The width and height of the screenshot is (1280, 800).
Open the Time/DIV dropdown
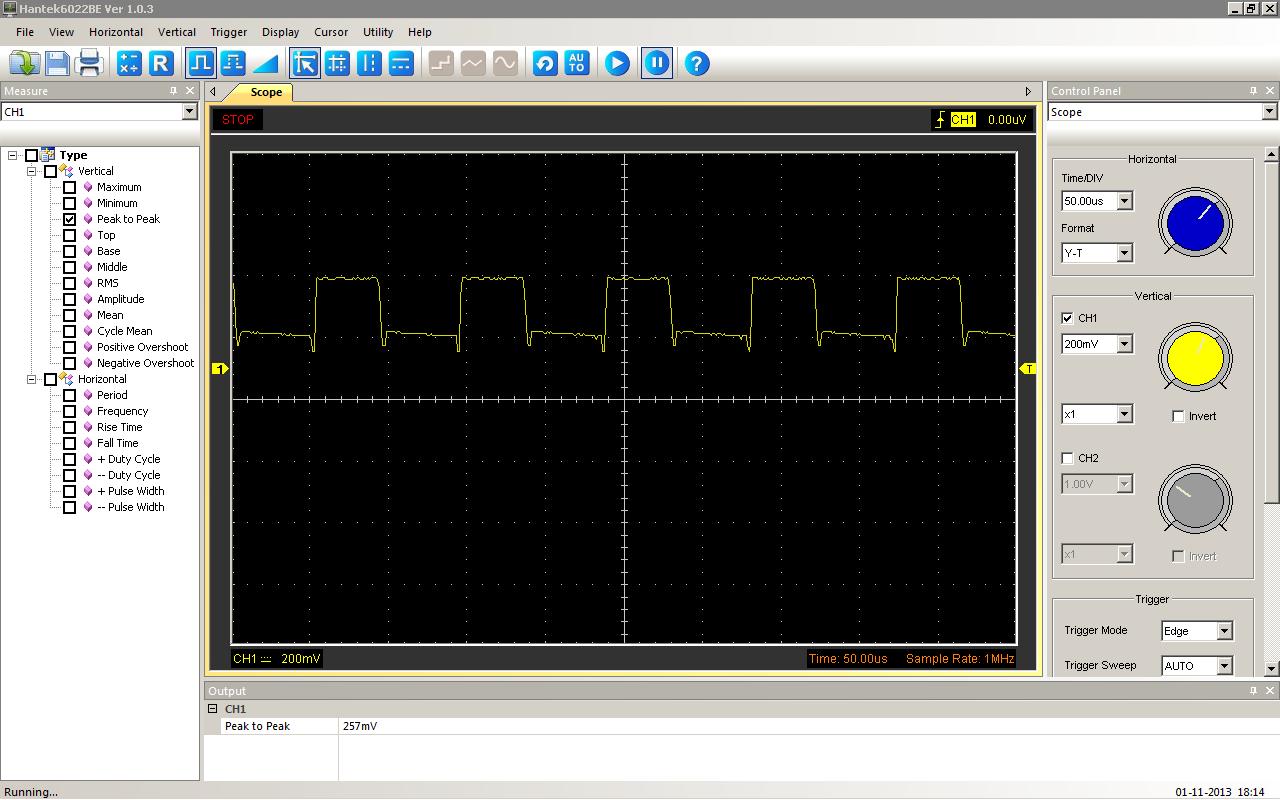tap(1124, 201)
